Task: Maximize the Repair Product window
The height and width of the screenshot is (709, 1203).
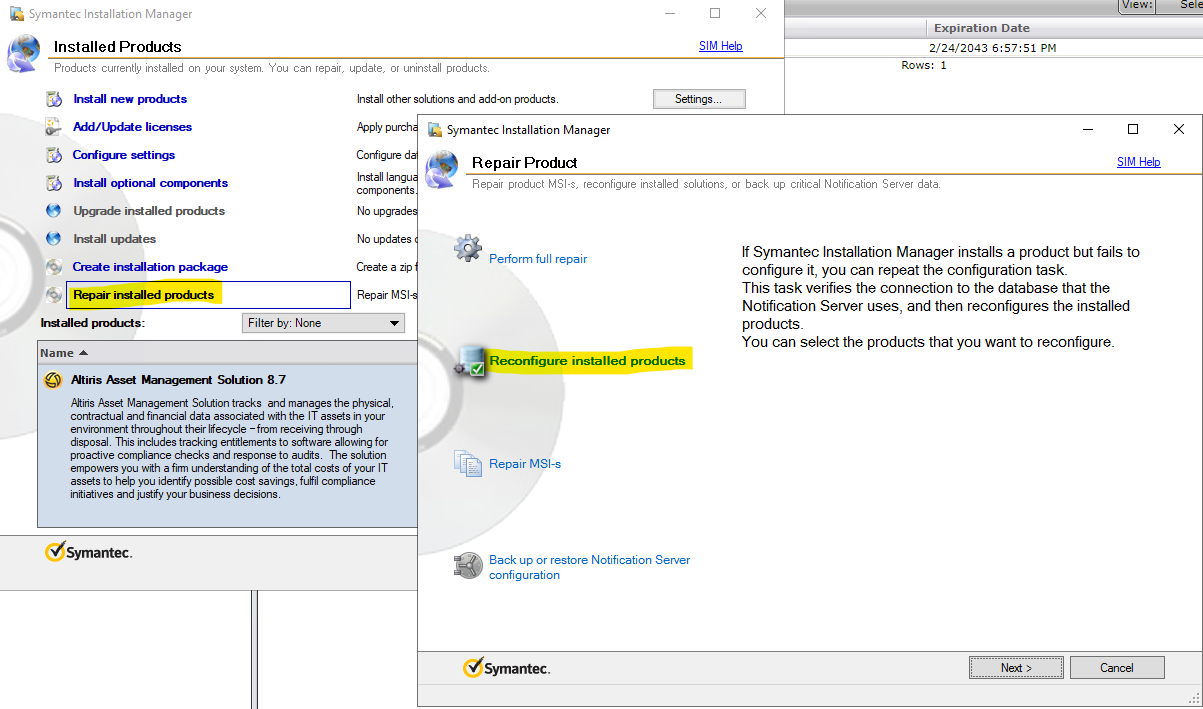Action: [1132, 129]
